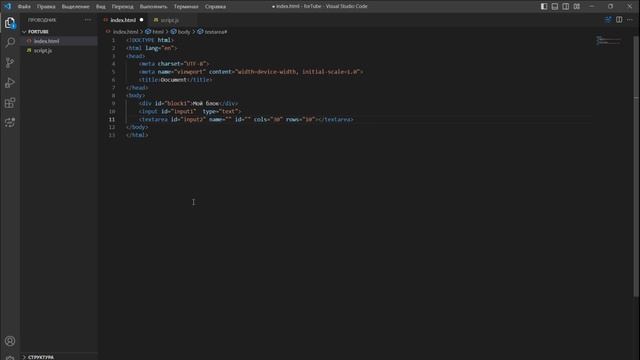Open the Extensions view
This screenshot has width=640, height=360.
10,102
